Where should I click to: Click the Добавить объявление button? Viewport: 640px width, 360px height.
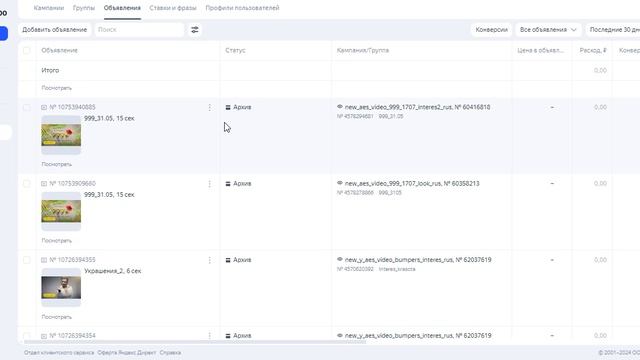pos(55,30)
